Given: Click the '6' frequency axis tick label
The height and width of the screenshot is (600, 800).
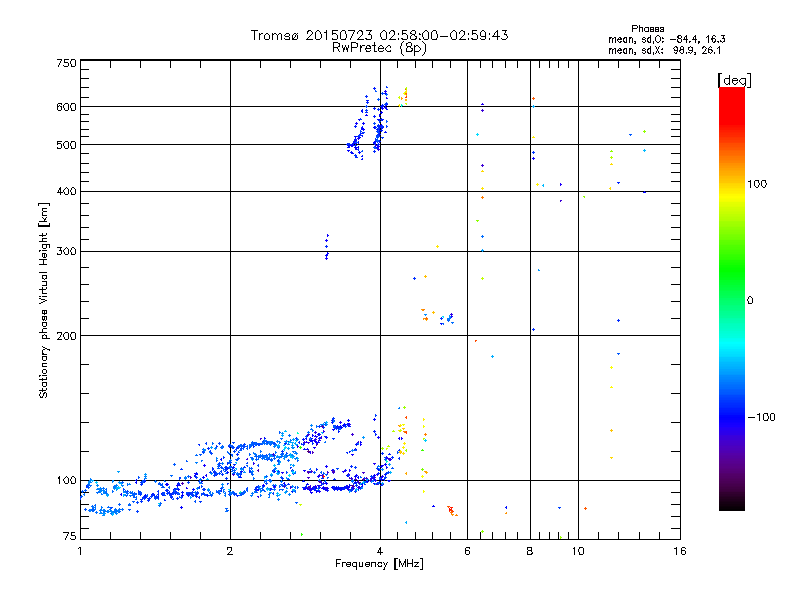Looking at the screenshot, I should tap(467, 551).
